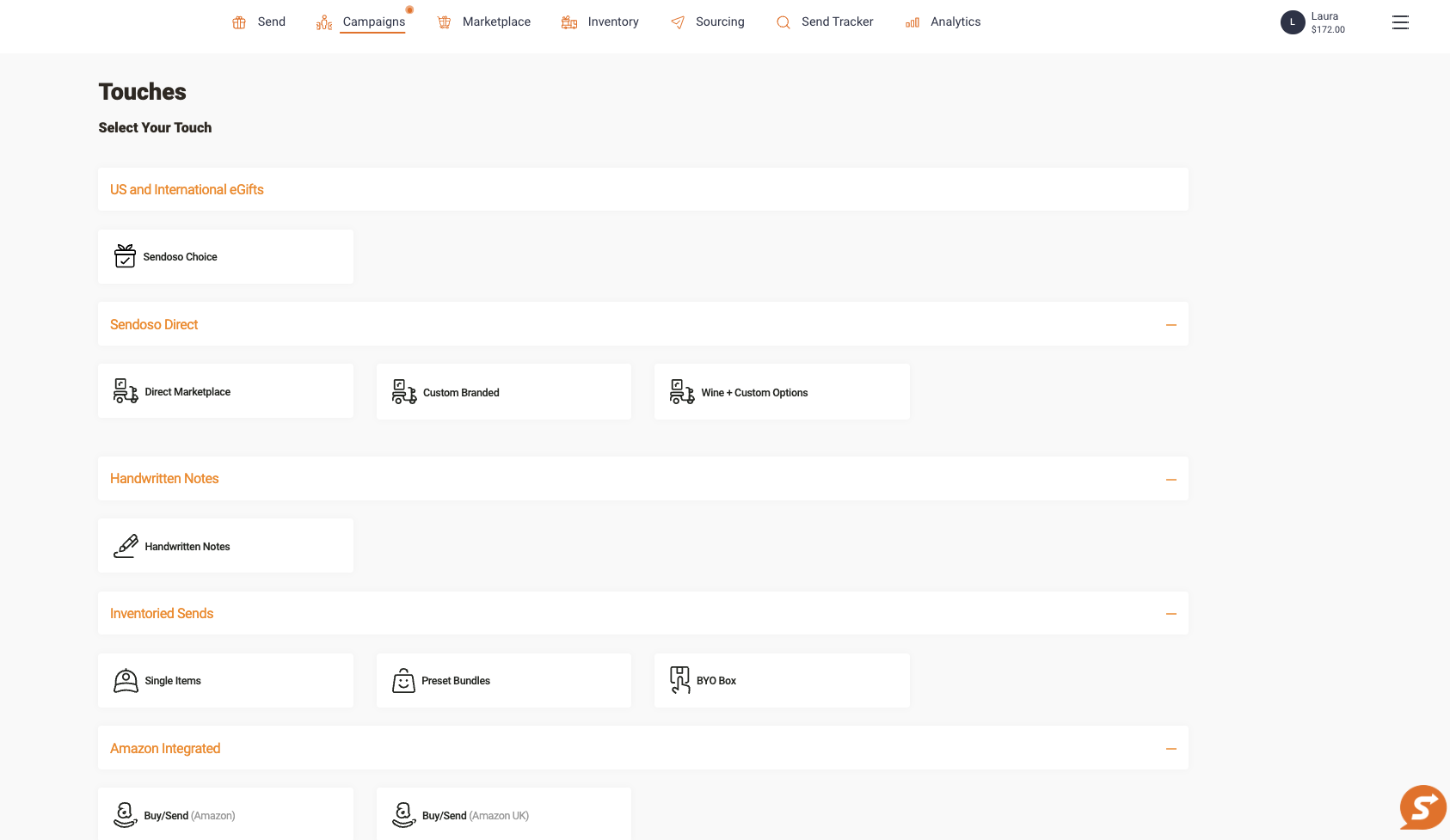Click the Wine + Custom Options icon
The image size is (1450, 840).
682,392
